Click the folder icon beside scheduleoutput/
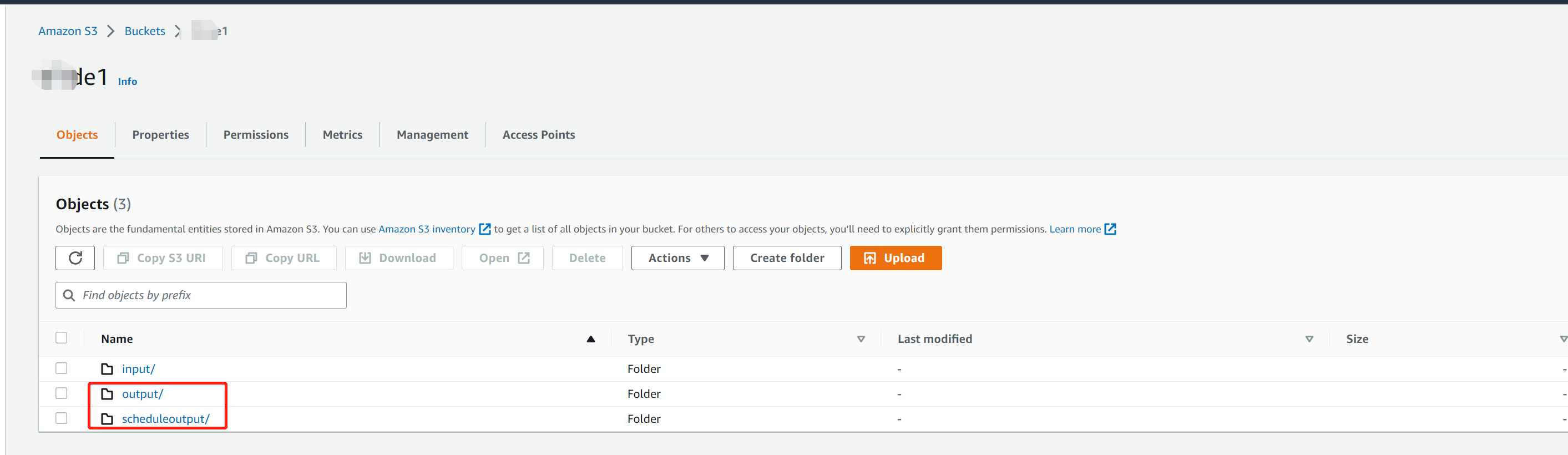This screenshot has height=455, width=1568. coord(107,418)
